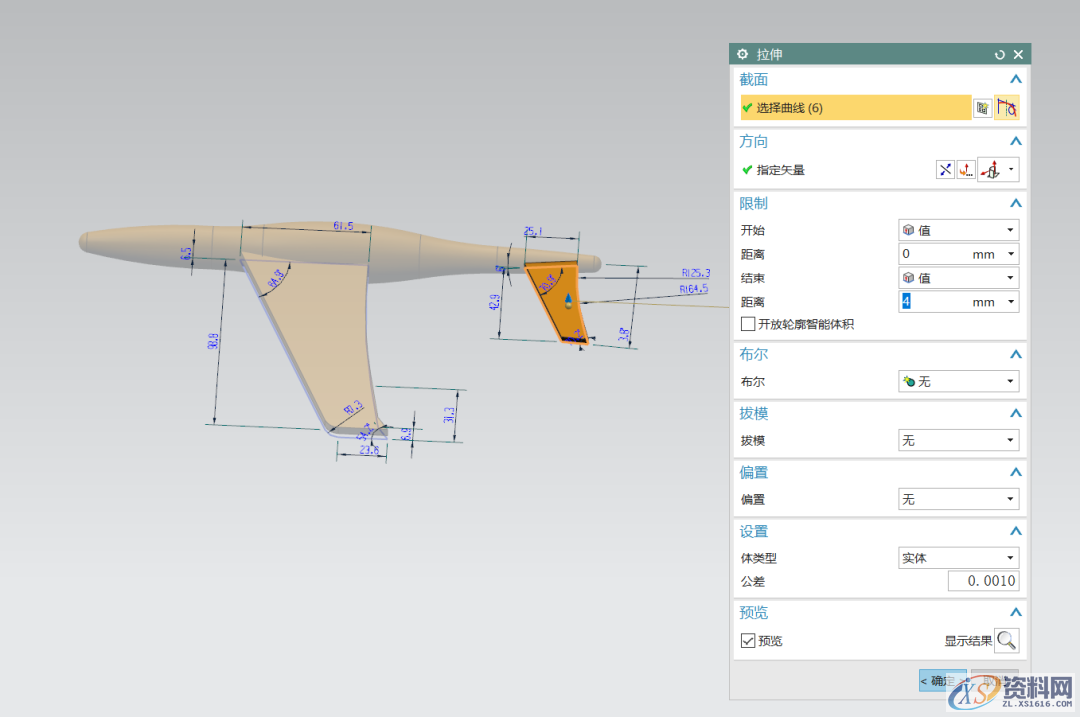Image resolution: width=1080 pixels, height=717 pixels.
Task: Close the 拉伸 dialog
Action: pos(1018,55)
